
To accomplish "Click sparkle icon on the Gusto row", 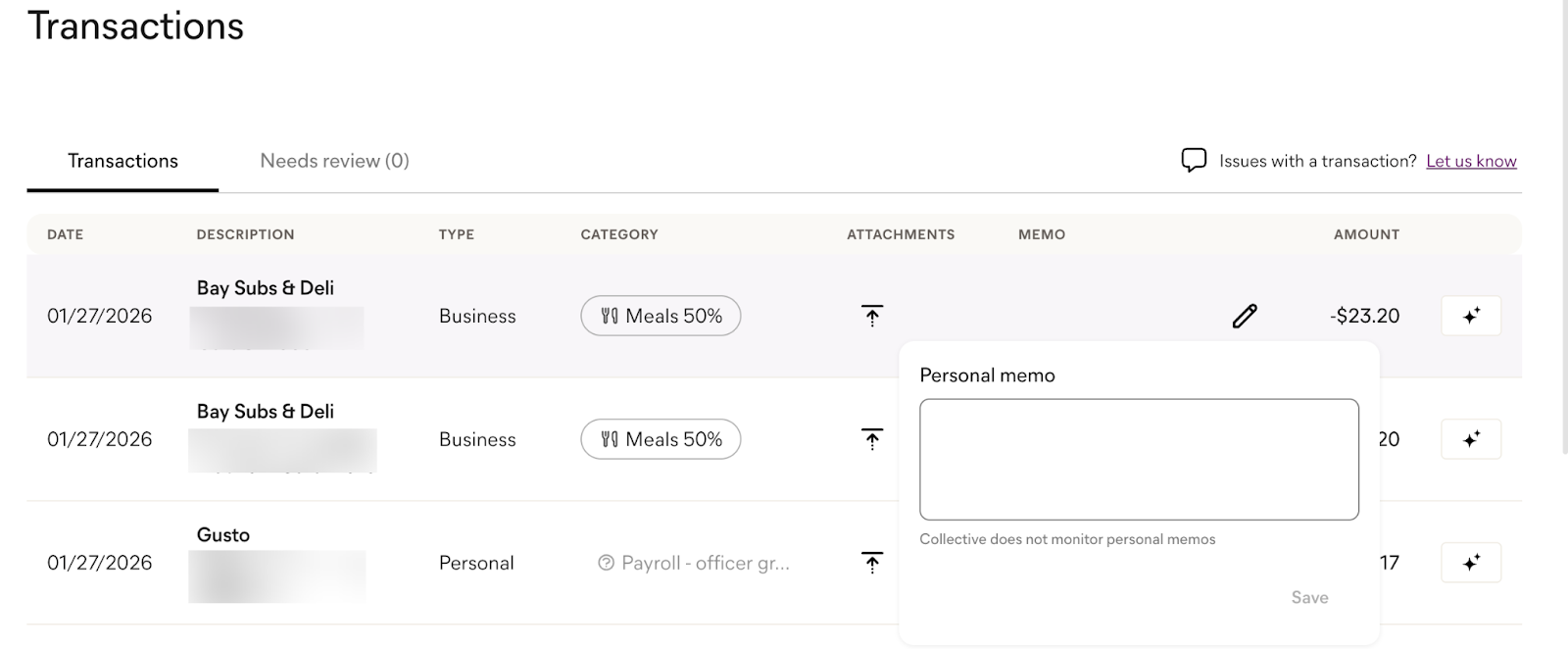I will [x=1471, y=563].
